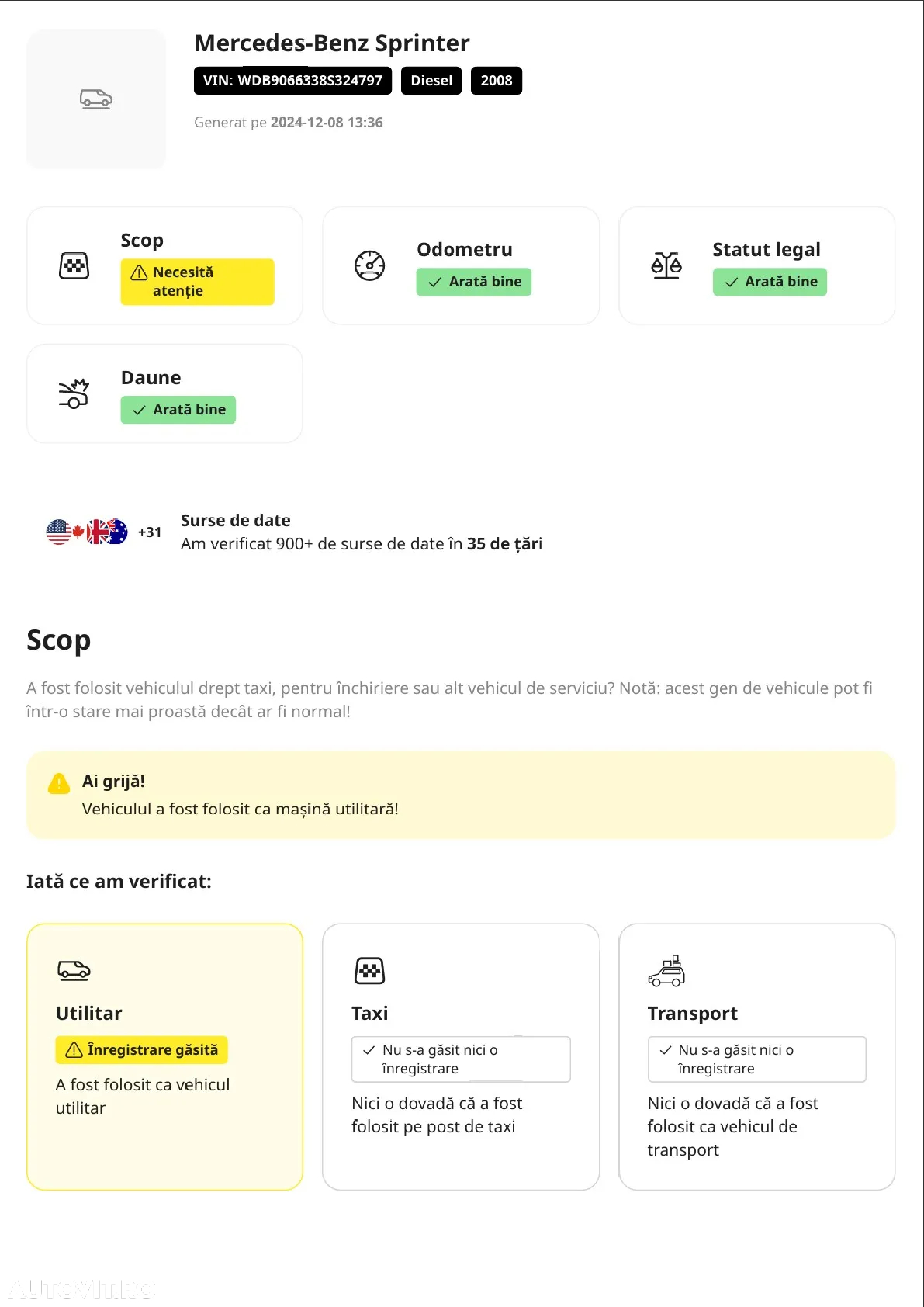Viewport: 924px width, 1307px height.
Task: Click the crash damage icon beside Daune
Action: (74, 393)
